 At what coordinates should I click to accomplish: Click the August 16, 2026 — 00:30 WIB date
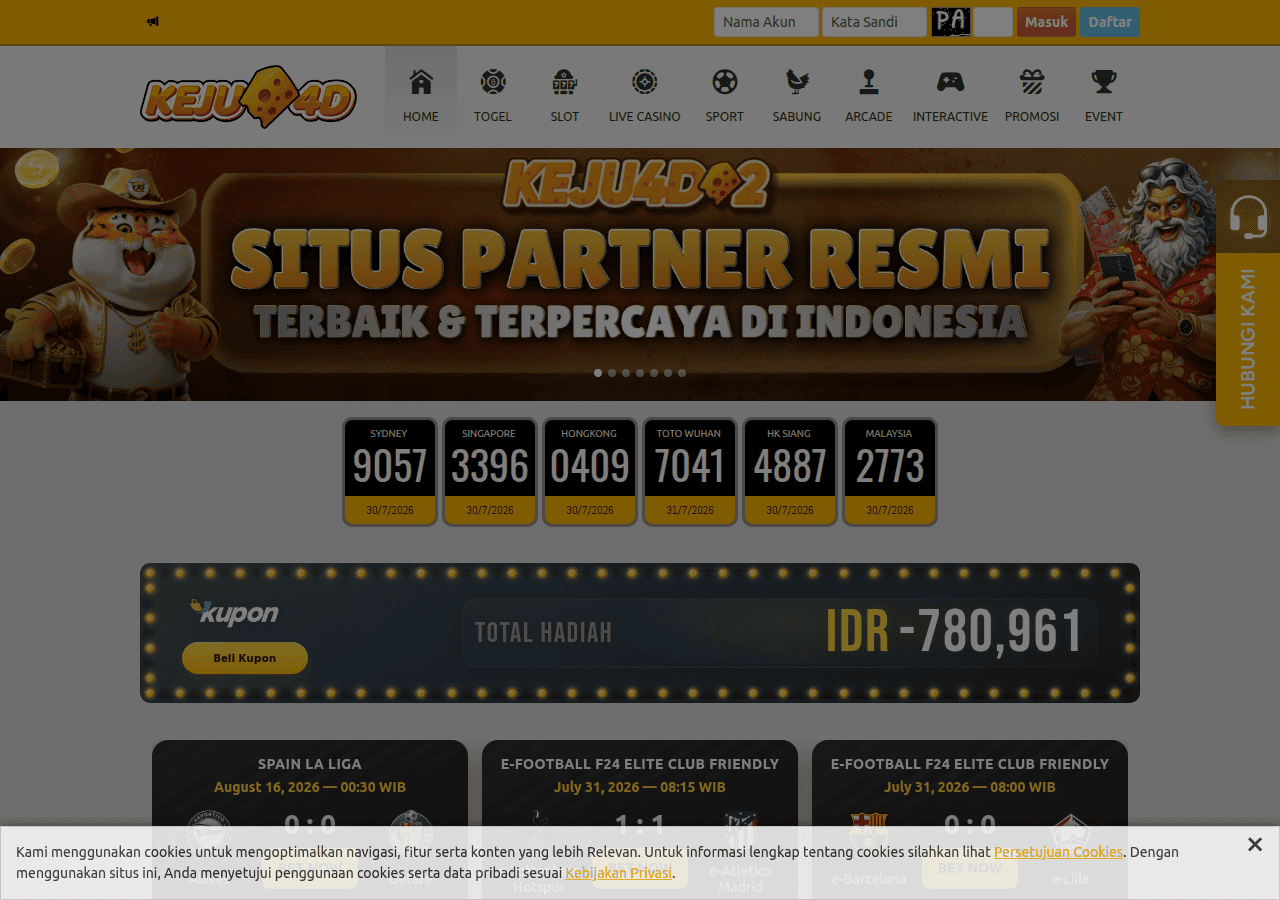[x=310, y=787]
